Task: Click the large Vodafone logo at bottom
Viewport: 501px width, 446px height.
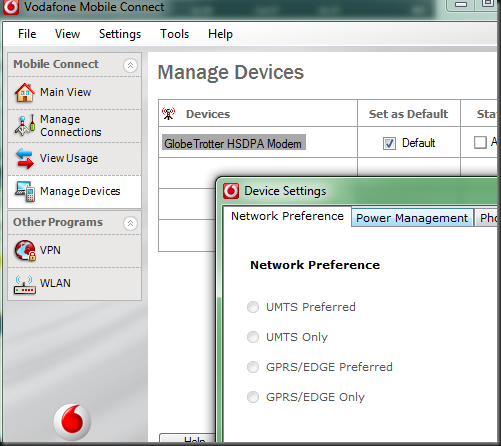Action: (72, 422)
